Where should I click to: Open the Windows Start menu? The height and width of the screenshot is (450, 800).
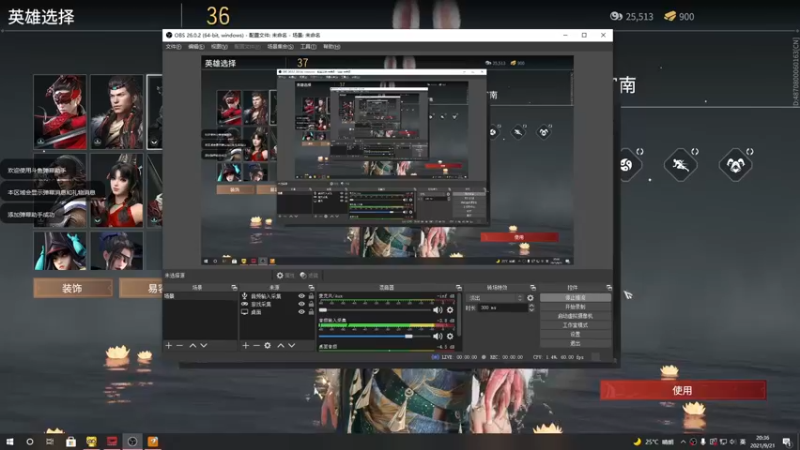coord(10,441)
